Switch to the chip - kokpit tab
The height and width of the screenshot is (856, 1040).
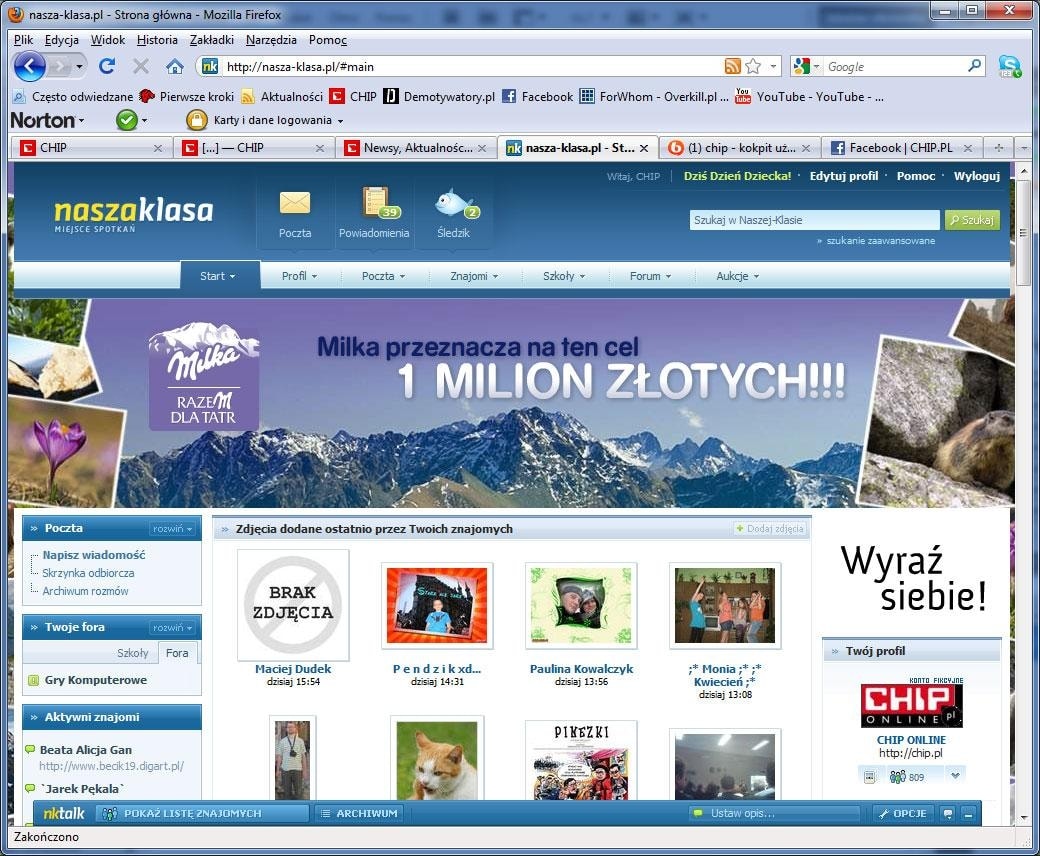(740, 148)
